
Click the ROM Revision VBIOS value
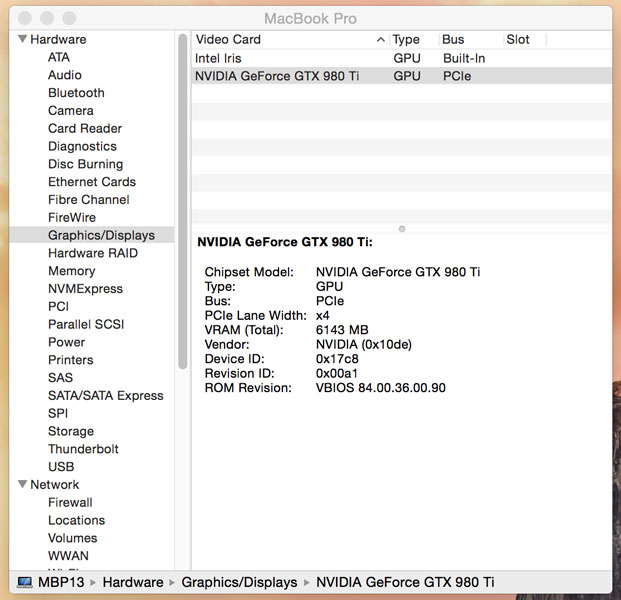381,388
